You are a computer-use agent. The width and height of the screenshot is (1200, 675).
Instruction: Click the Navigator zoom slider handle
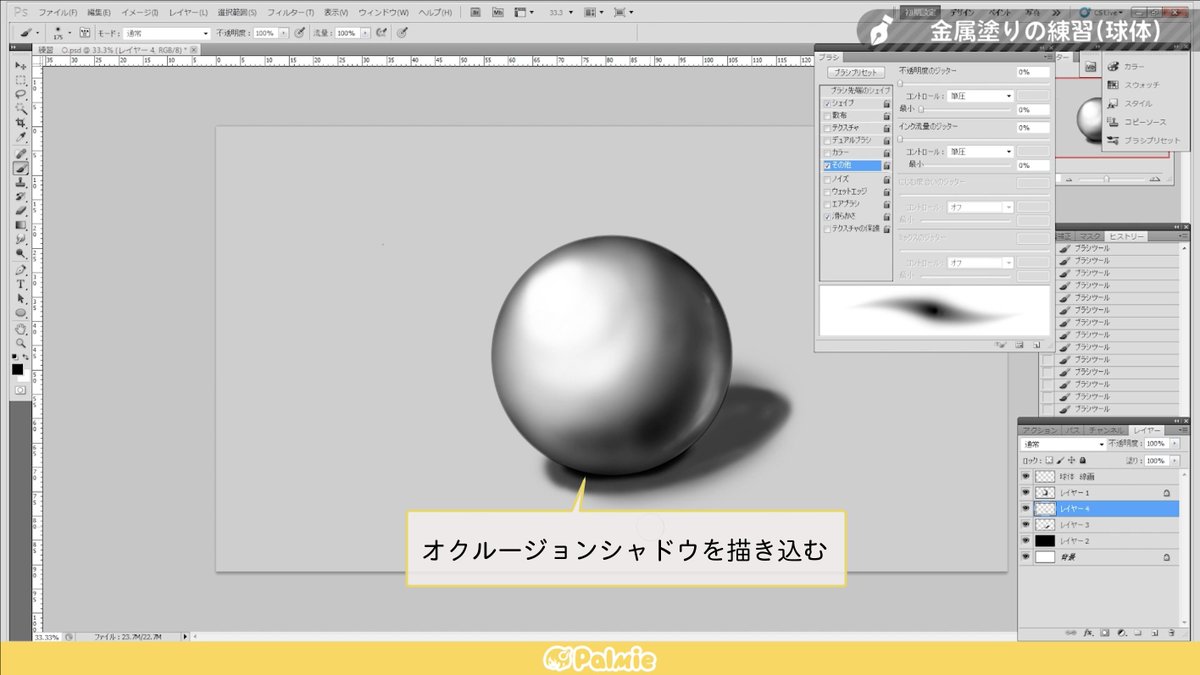pyautogui.click(x=1106, y=179)
